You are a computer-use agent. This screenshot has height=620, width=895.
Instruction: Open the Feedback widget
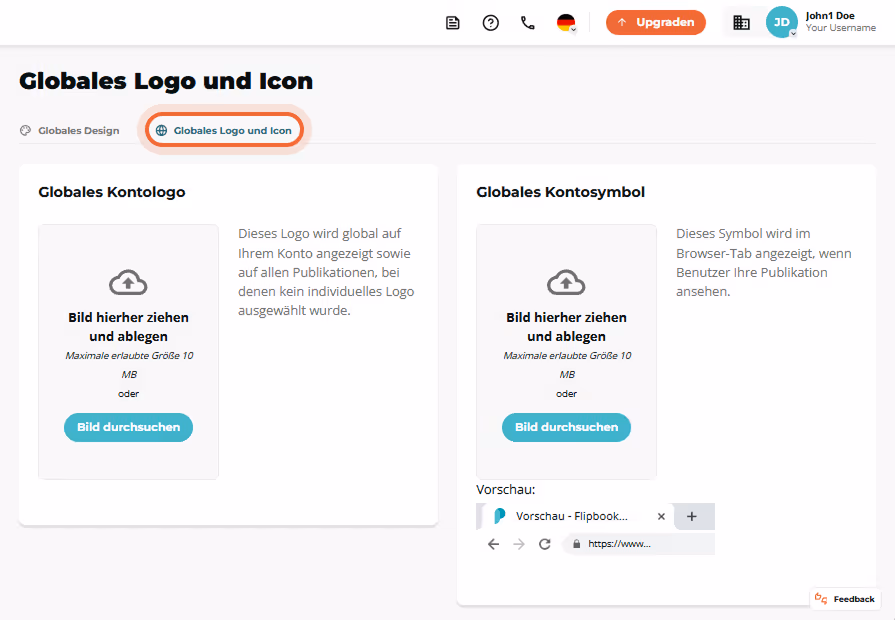pos(845,599)
